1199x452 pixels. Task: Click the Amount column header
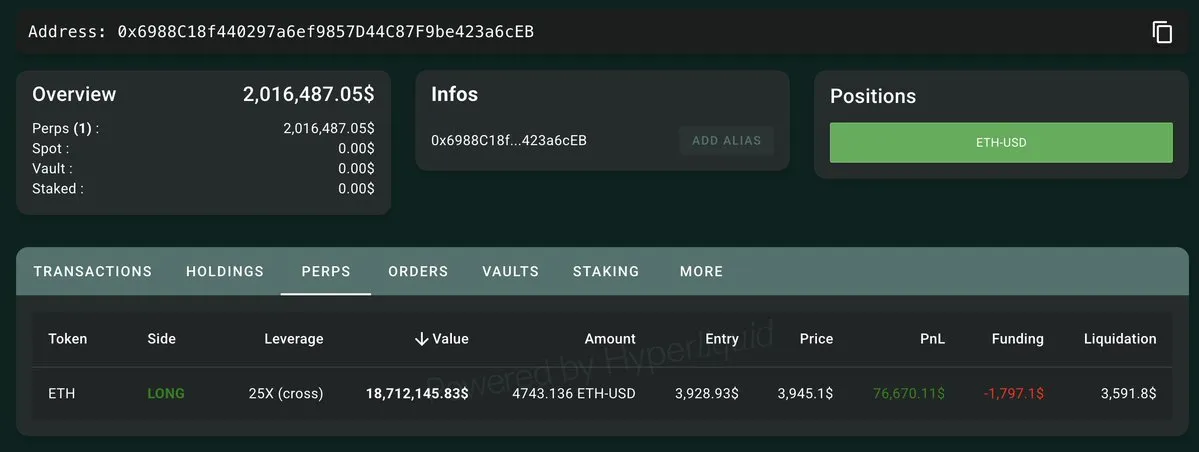point(610,339)
